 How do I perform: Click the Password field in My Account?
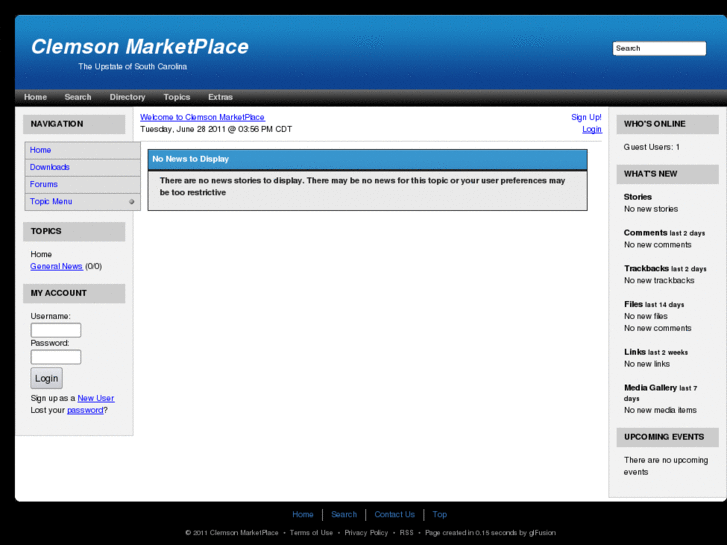pyautogui.click(x=56, y=357)
